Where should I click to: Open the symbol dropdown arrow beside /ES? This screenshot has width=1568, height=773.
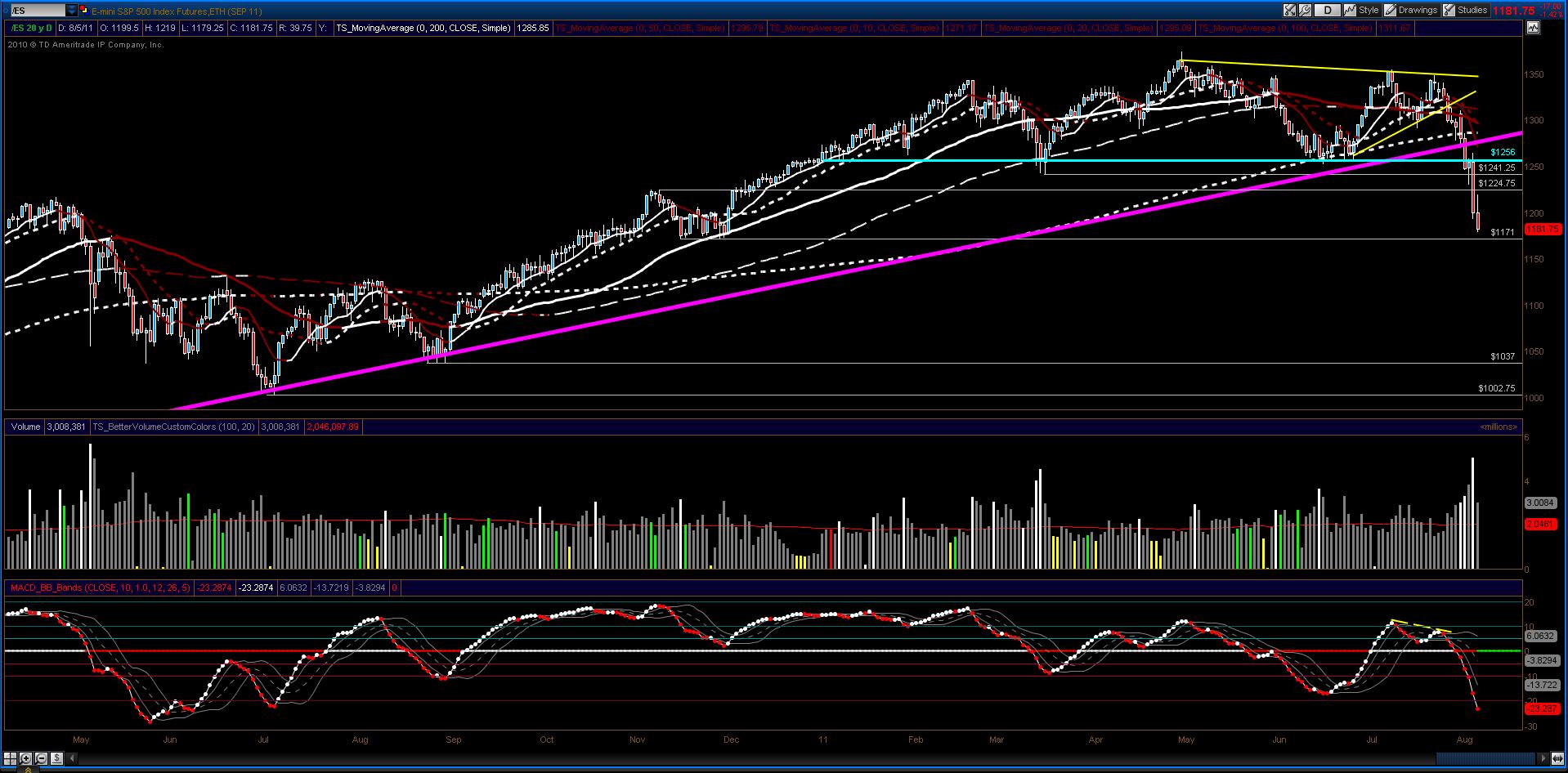(72, 11)
